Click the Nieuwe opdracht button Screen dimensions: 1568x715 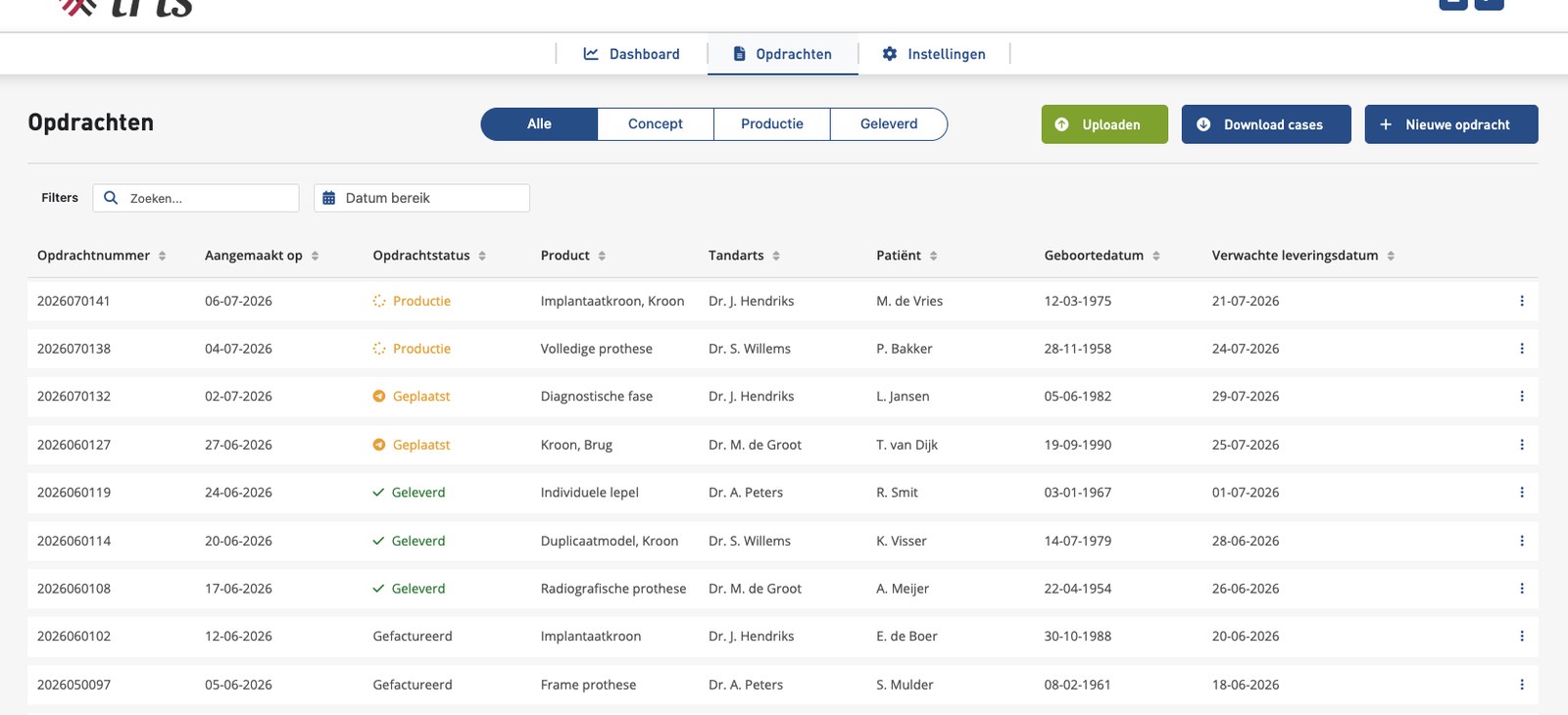click(1451, 124)
